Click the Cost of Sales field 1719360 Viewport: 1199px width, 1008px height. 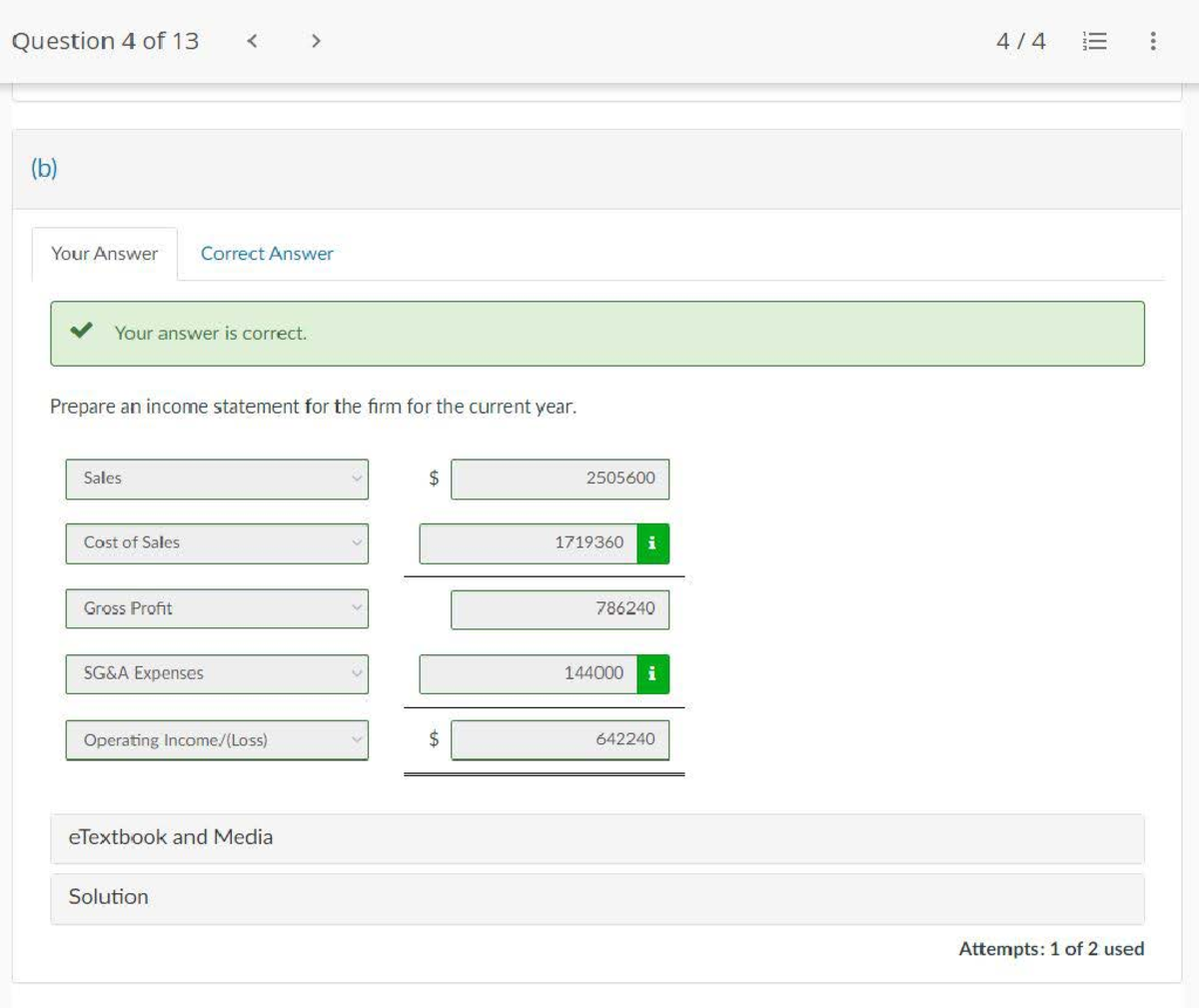pos(529,543)
